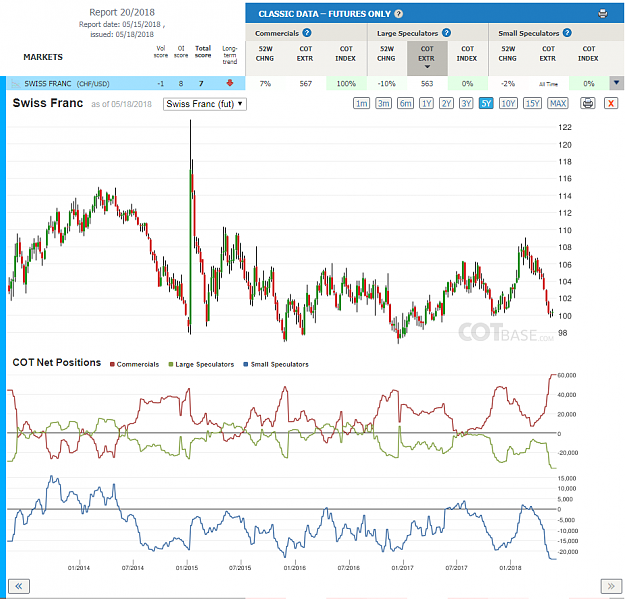The image size is (625, 599).
Task: Sort by Large Speculators COT EXTR column
Action: pos(427,58)
